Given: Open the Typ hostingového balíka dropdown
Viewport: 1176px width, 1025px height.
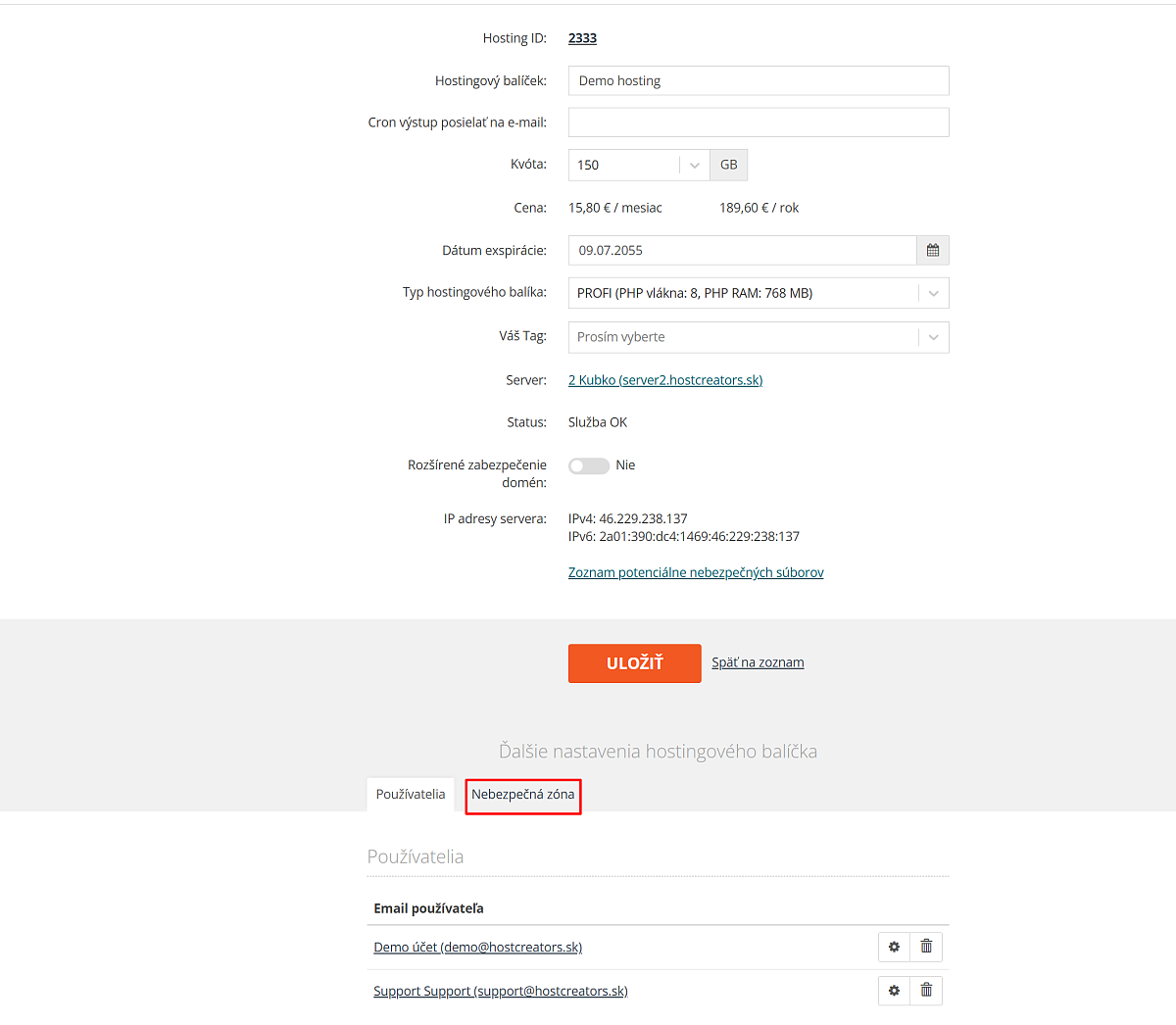Looking at the screenshot, I should [x=759, y=293].
